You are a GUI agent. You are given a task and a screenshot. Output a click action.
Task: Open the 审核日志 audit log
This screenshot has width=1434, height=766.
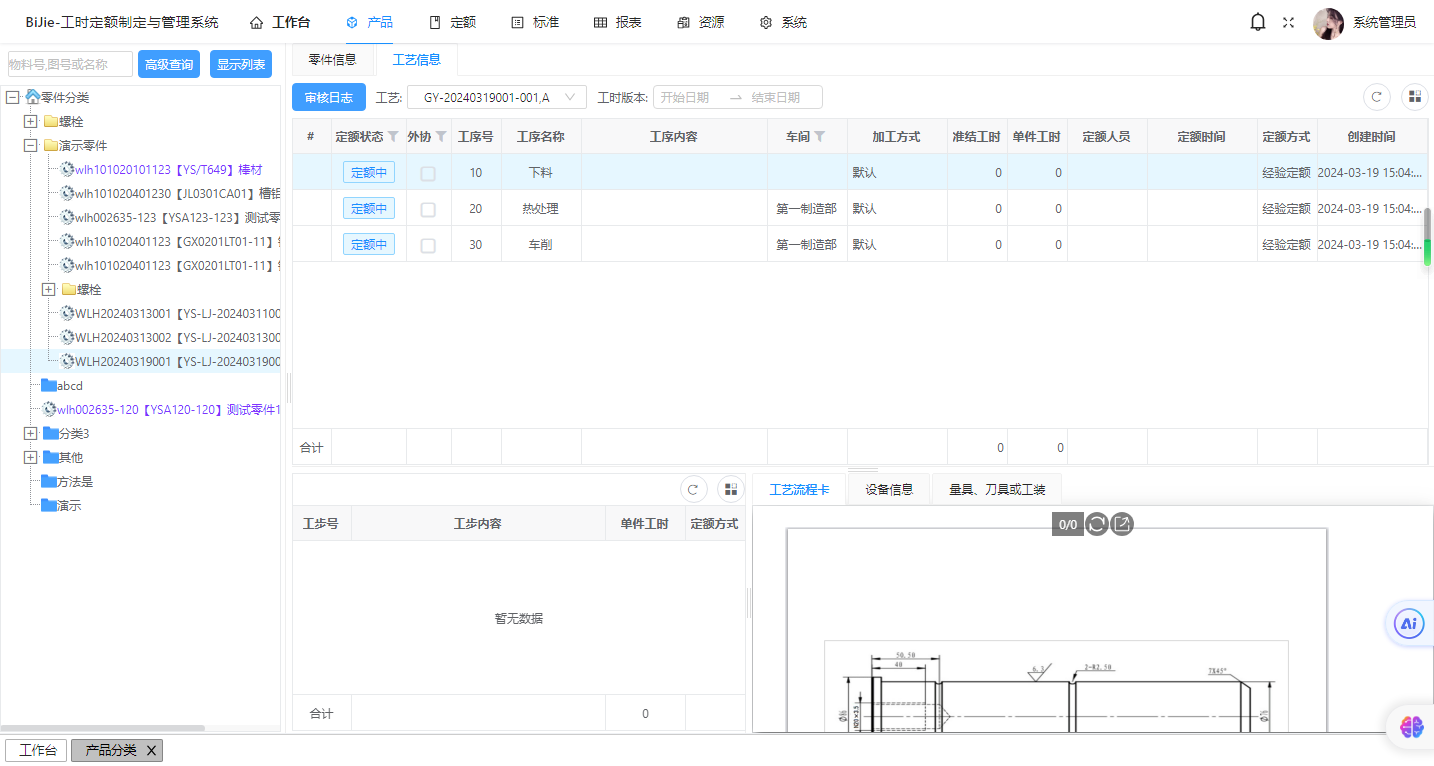tap(329, 97)
